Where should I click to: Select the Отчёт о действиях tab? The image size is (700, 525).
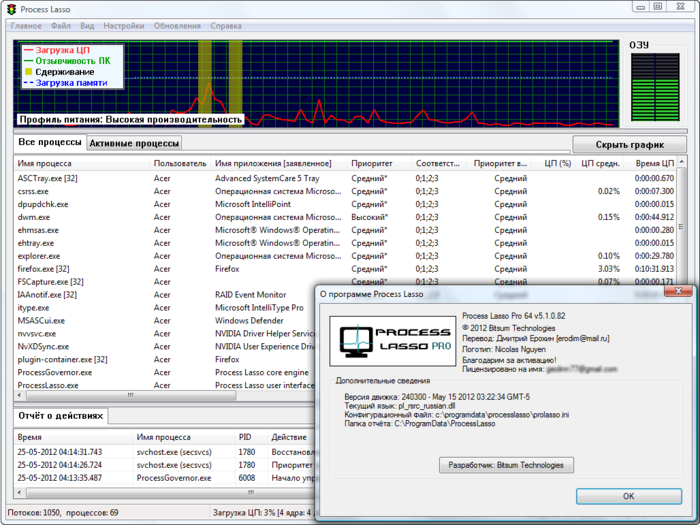(61, 416)
